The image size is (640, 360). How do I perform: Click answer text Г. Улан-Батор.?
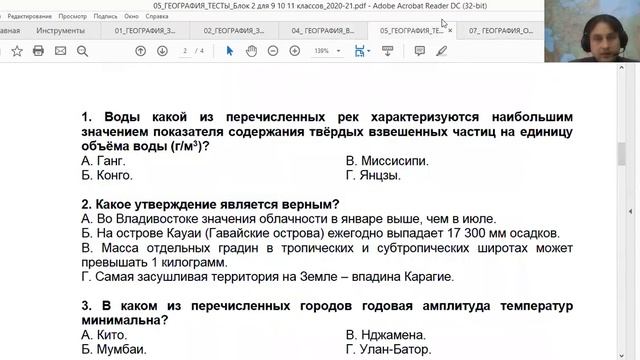click(388, 349)
